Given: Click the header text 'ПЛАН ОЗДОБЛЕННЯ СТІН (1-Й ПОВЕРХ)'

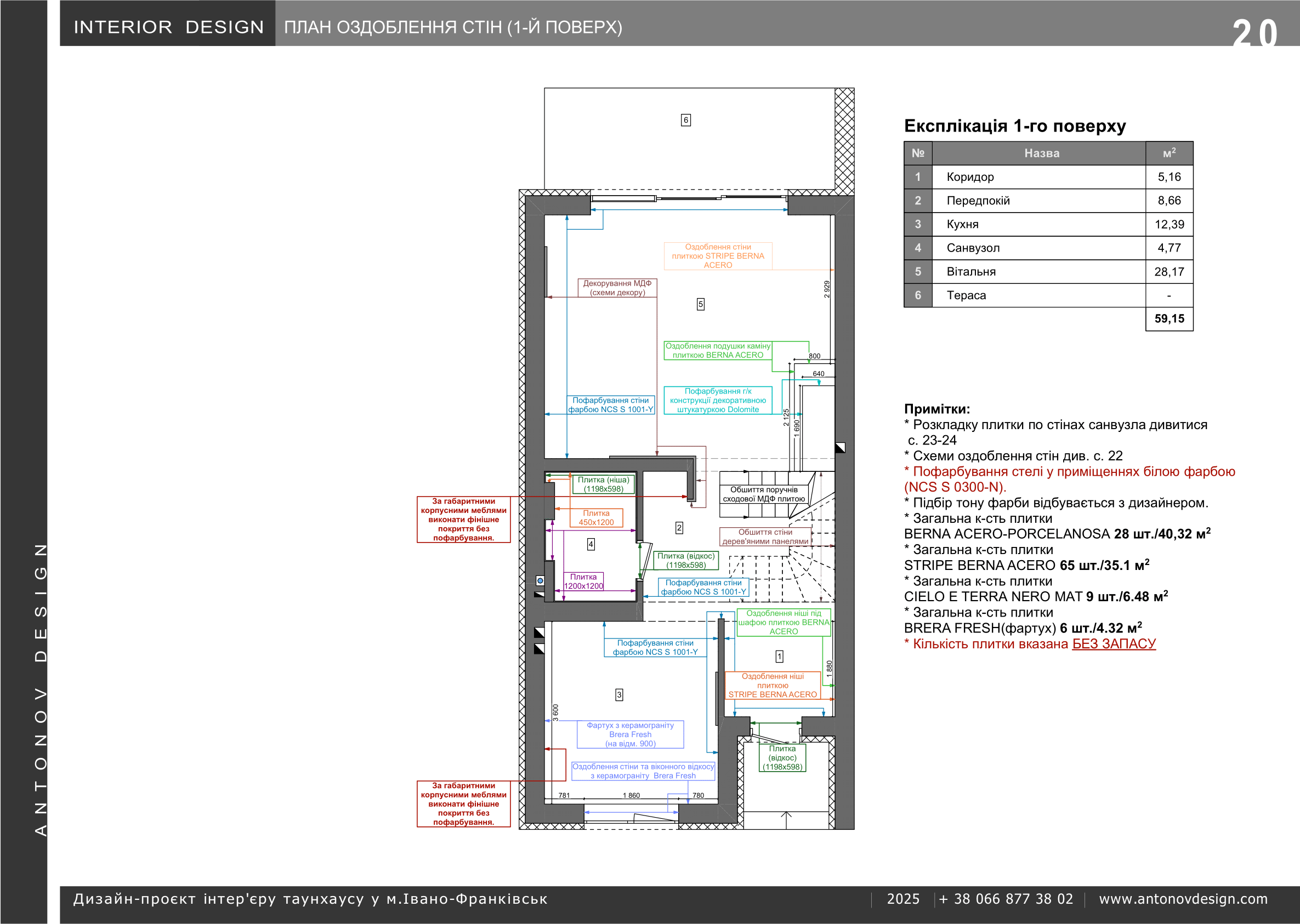Looking at the screenshot, I should (x=453, y=27).
